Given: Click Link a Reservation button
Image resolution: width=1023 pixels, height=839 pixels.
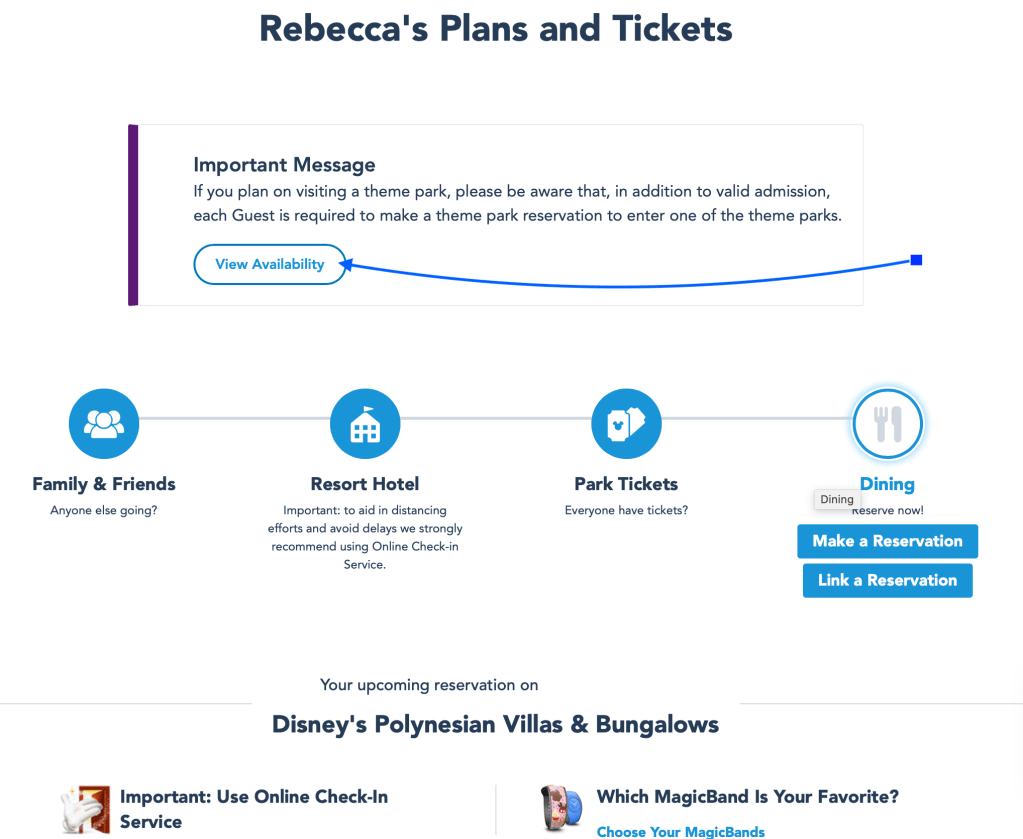Looking at the screenshot, I should [887, 580].
